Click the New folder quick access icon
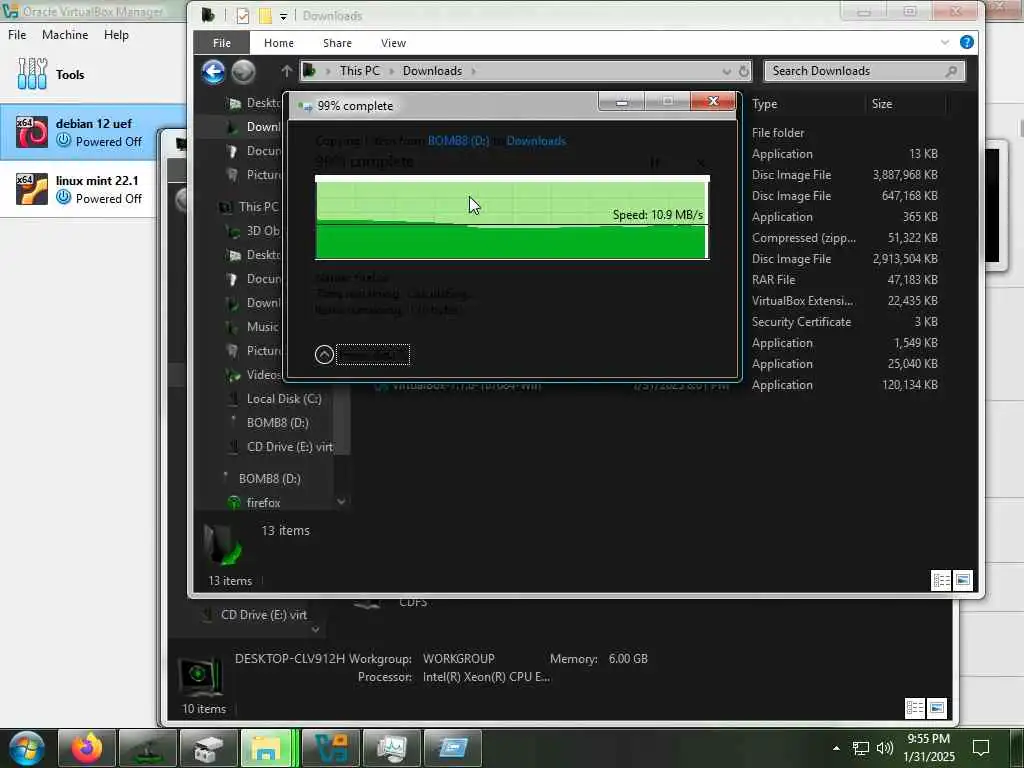 coord(265,16)
